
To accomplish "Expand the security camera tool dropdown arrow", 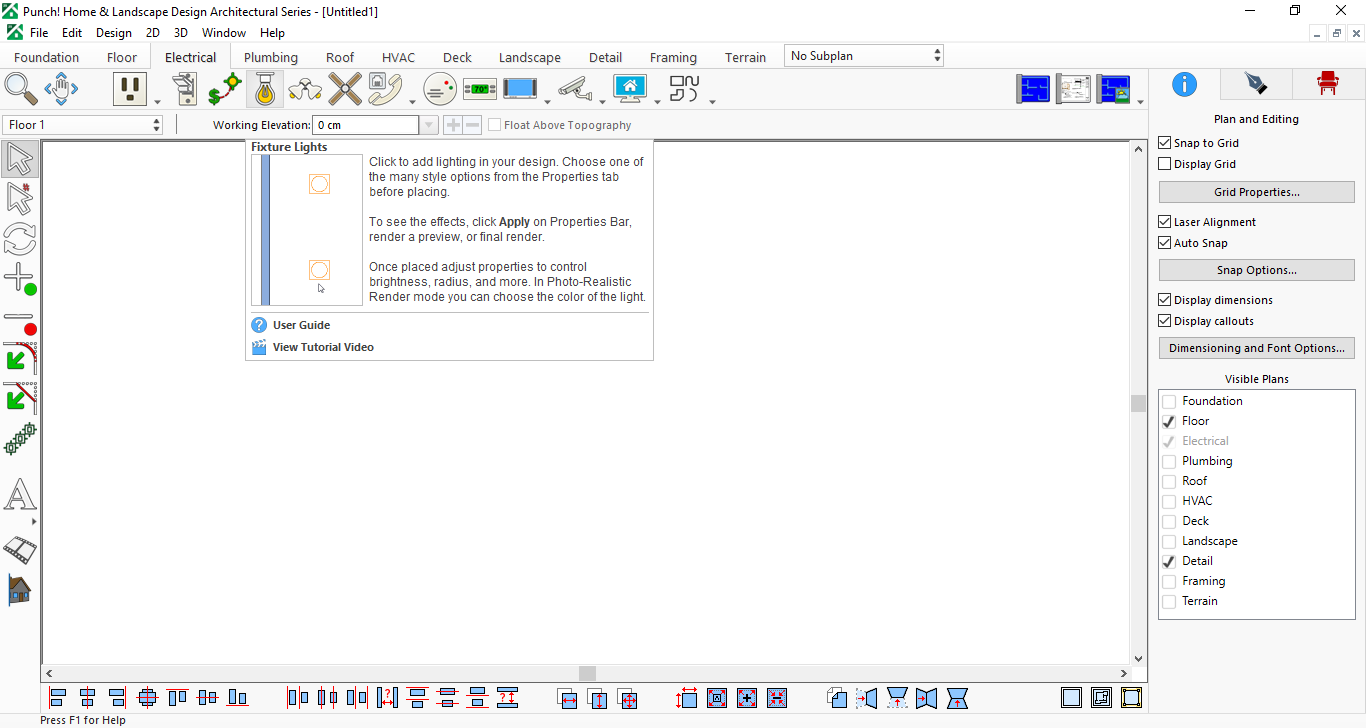I will (x=602, y=100).
